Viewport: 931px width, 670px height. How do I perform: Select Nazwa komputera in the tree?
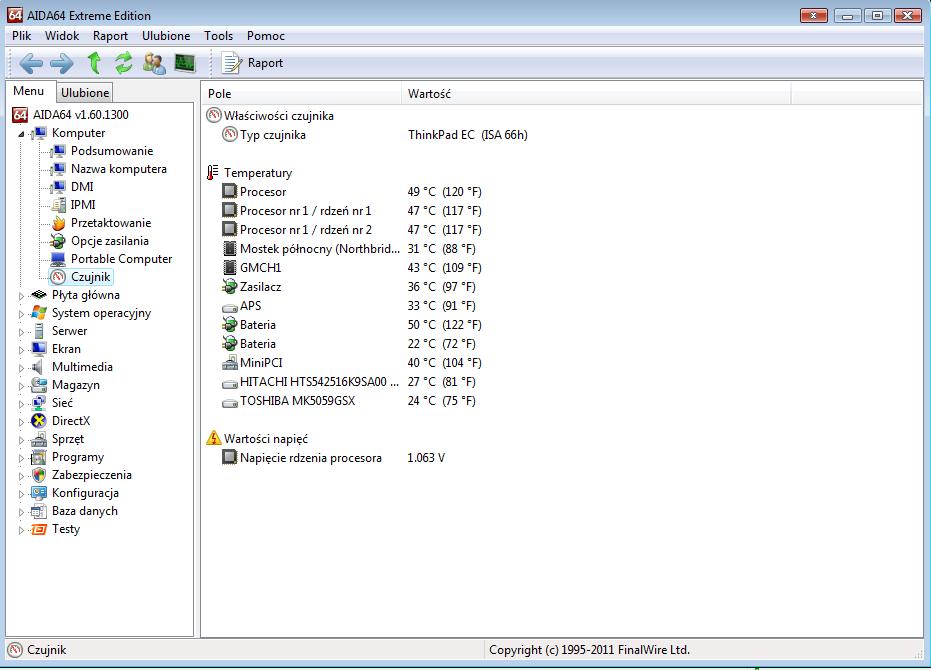(119, 169)
